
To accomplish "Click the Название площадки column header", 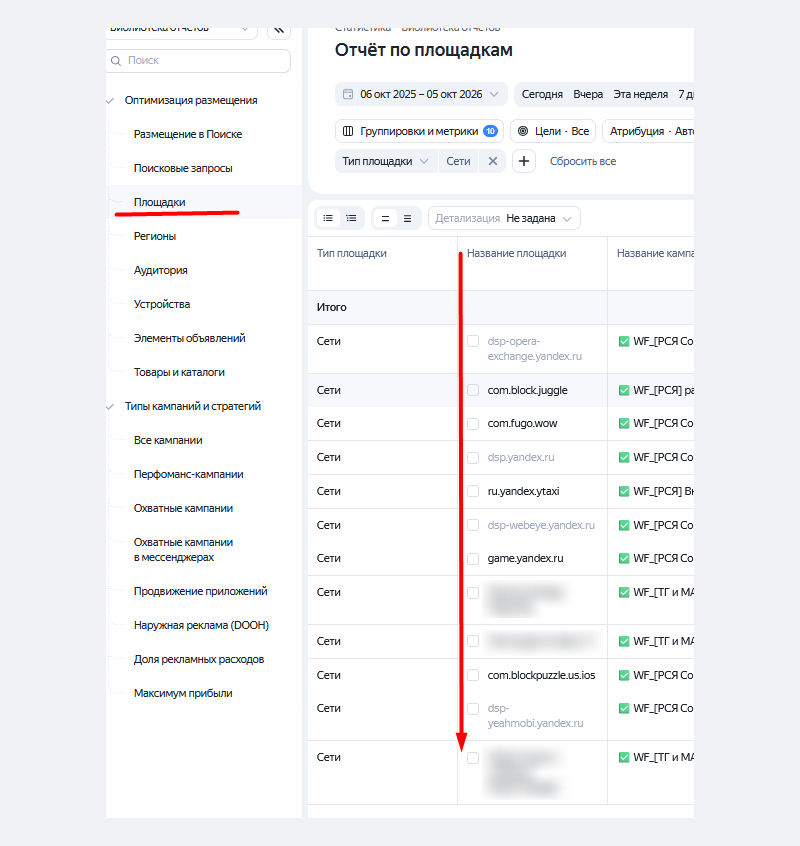I will click(517, 254).
